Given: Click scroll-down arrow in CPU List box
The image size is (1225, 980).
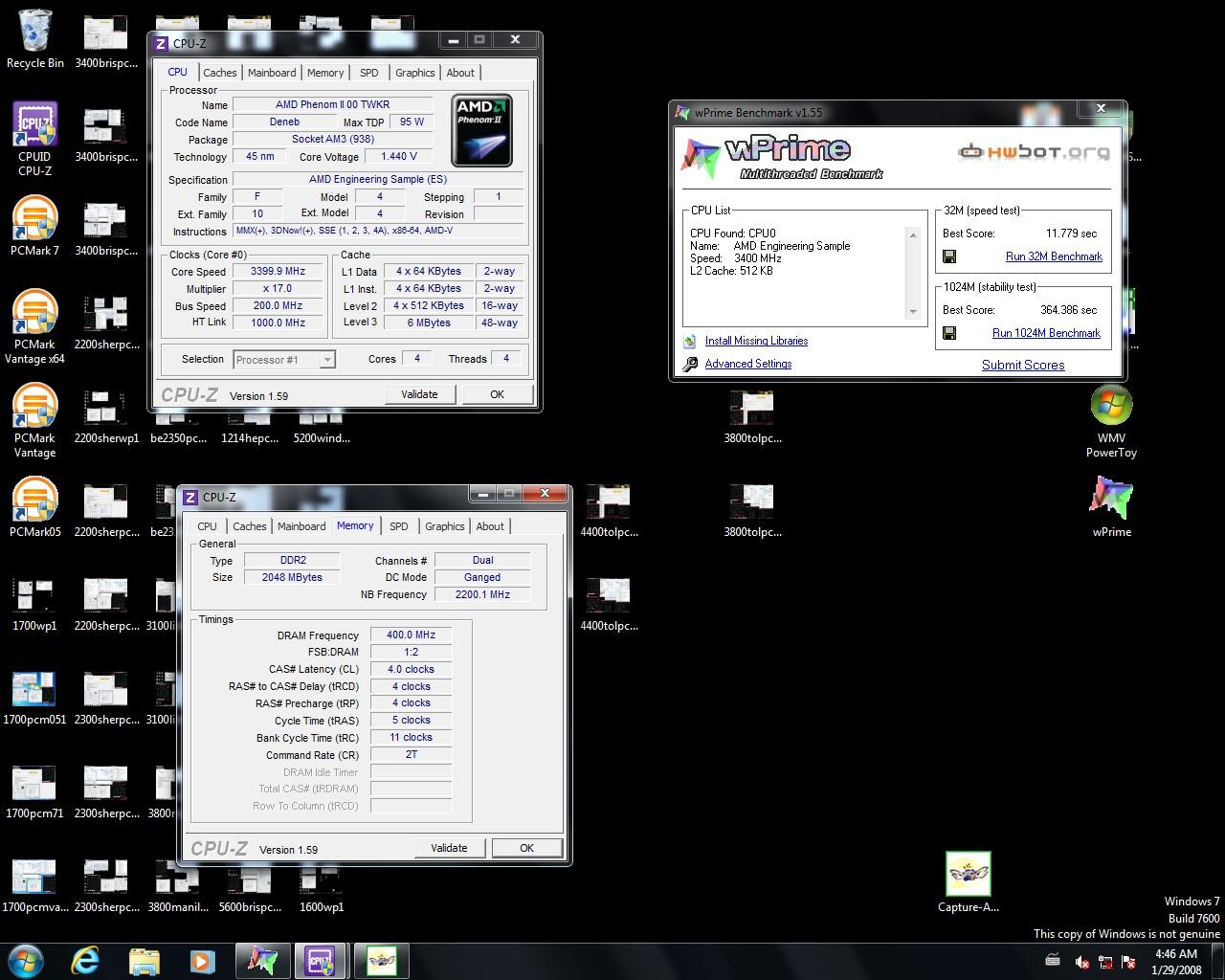Looking at the screenshot, I should tap(913, 311).
